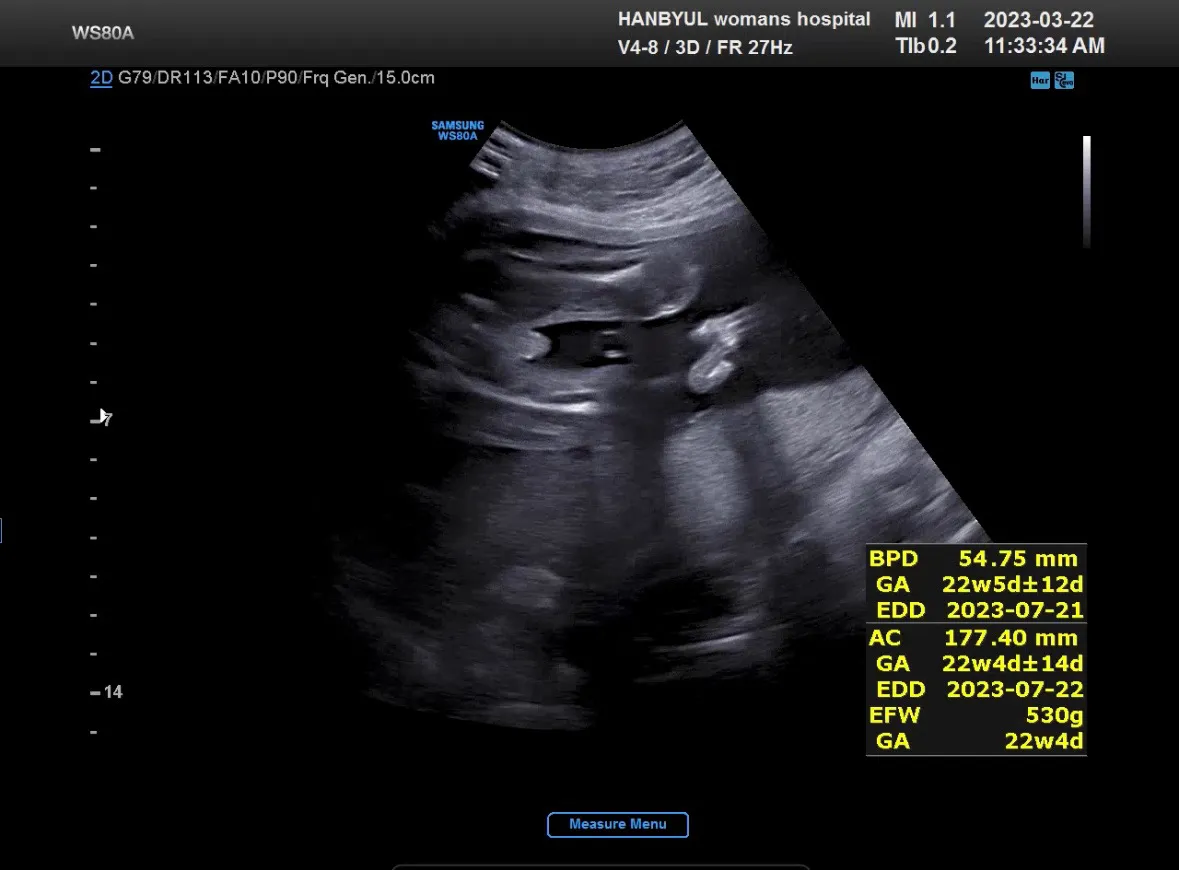Click the TIb 0.2 readout
The height and width of the screenshot is (870, 1179).
tap(926, 47)
